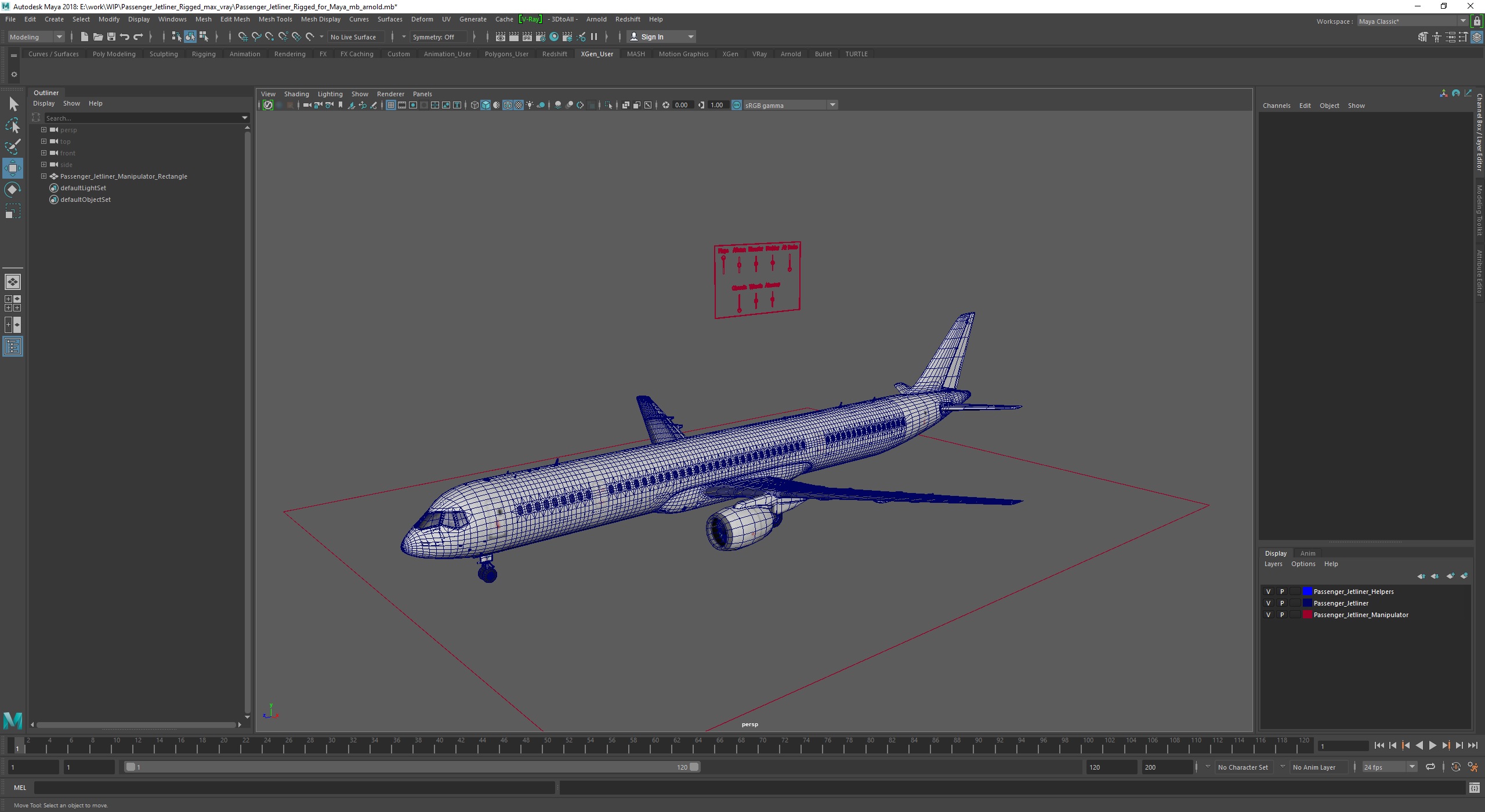This screenshot has width=1485, height=812.
Task: Open Render Settings clapperboard-gear icon
Action: 540,37
